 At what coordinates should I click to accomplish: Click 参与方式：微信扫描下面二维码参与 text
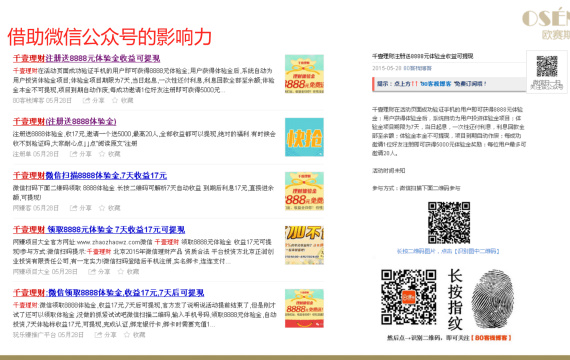[416, 188]
